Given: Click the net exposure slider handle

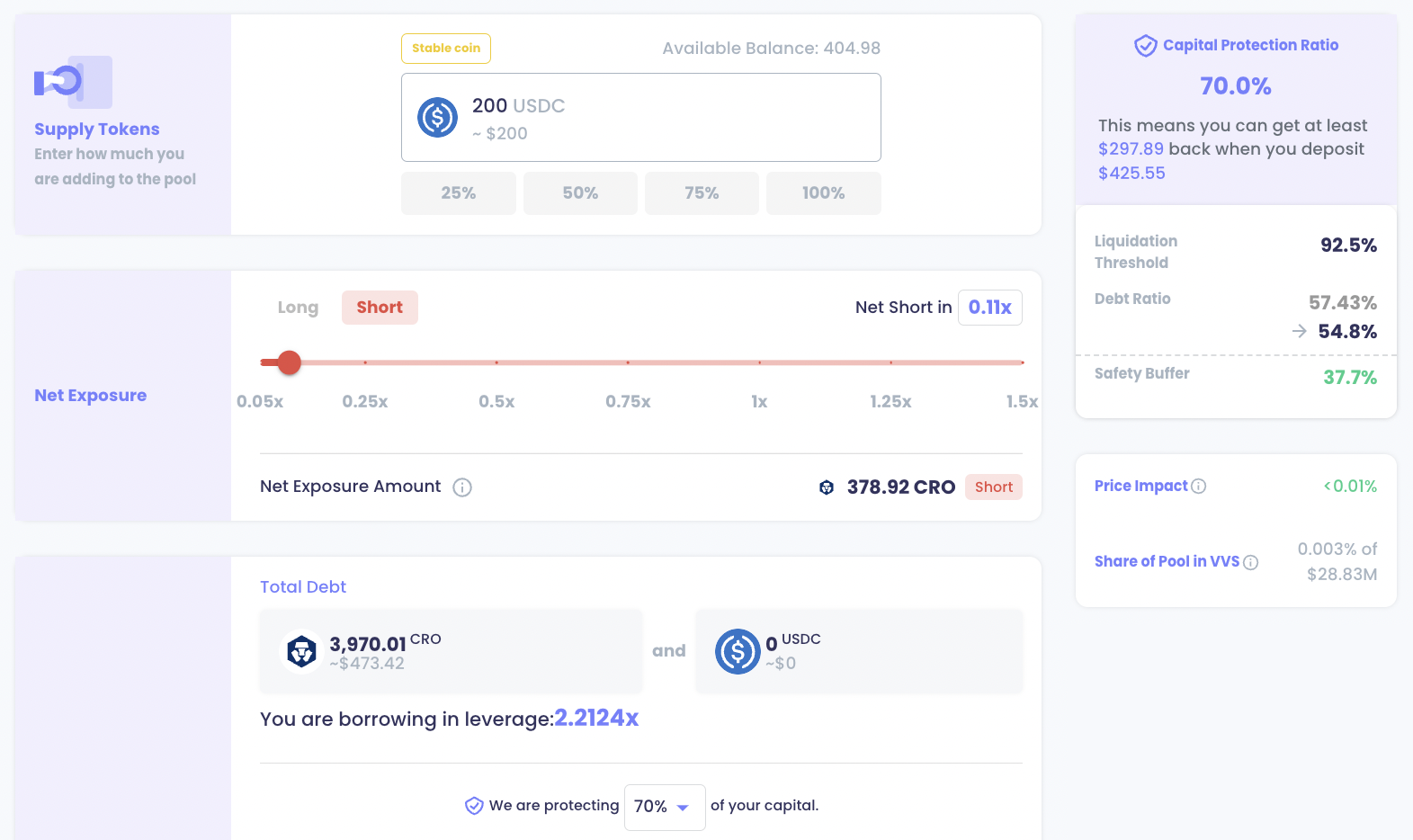Looking at the screenshot, I should click(289, 362).
